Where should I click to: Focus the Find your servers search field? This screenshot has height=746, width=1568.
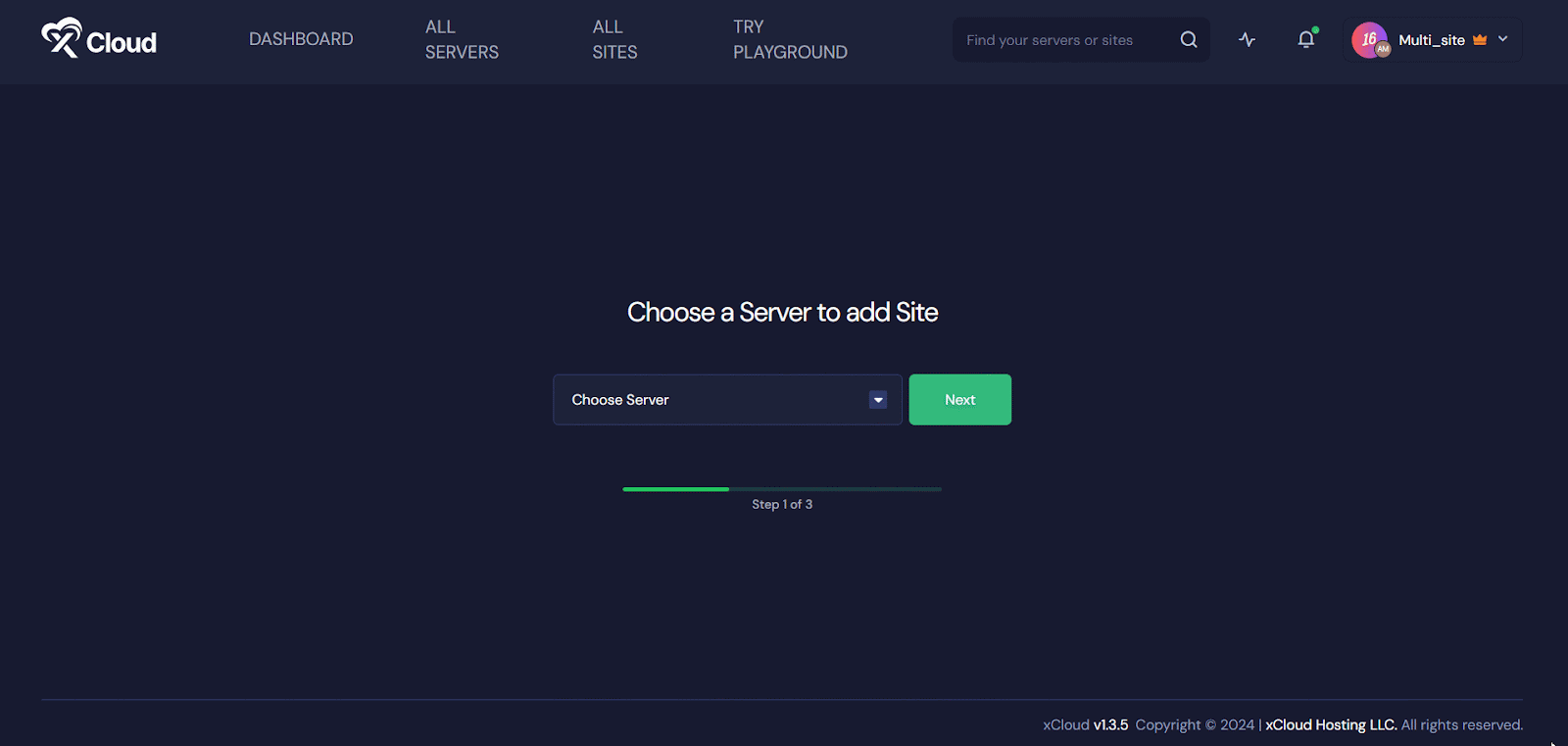tap(1063, 40)
